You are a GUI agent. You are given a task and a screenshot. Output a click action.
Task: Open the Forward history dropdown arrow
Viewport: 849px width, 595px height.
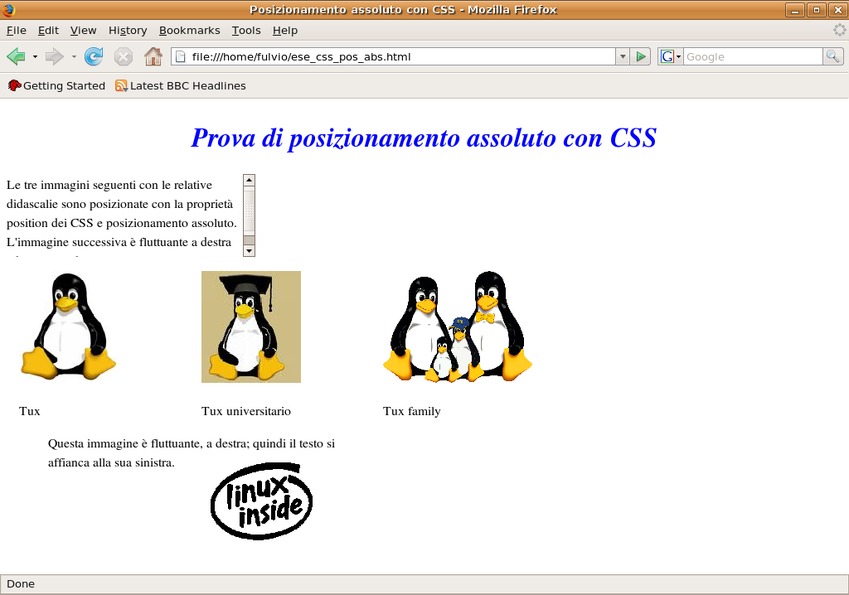pyautogui.click(x=73, y=56)
